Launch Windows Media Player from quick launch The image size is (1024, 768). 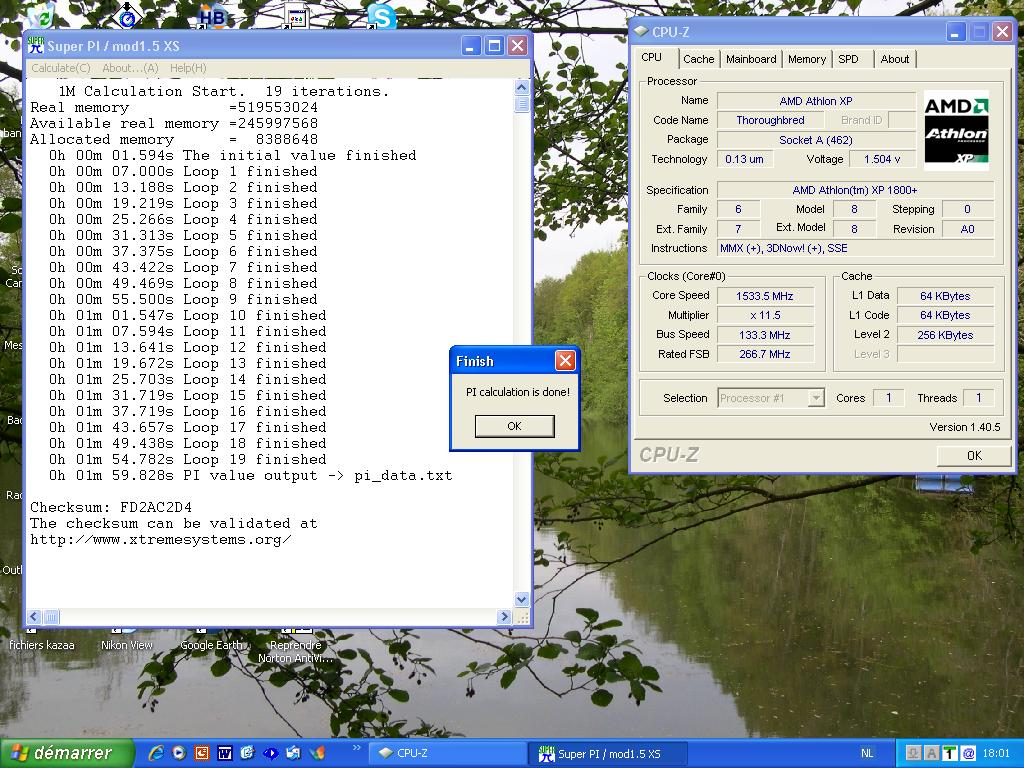[178, 753]
